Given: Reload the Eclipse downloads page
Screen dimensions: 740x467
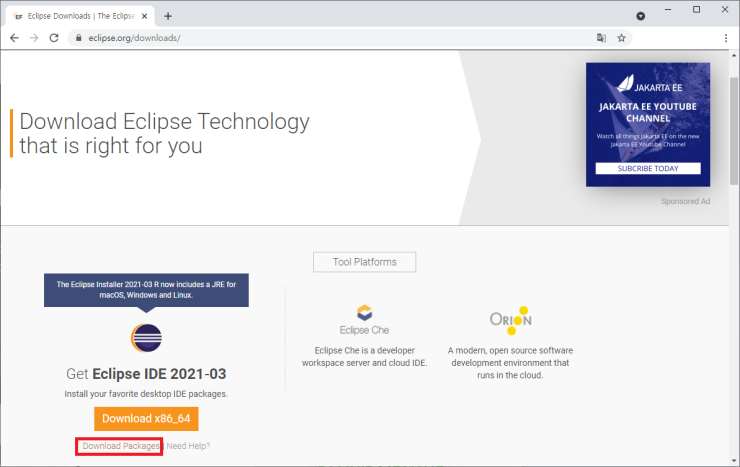Looking at the screenshot, I should [x=58, y=38].
